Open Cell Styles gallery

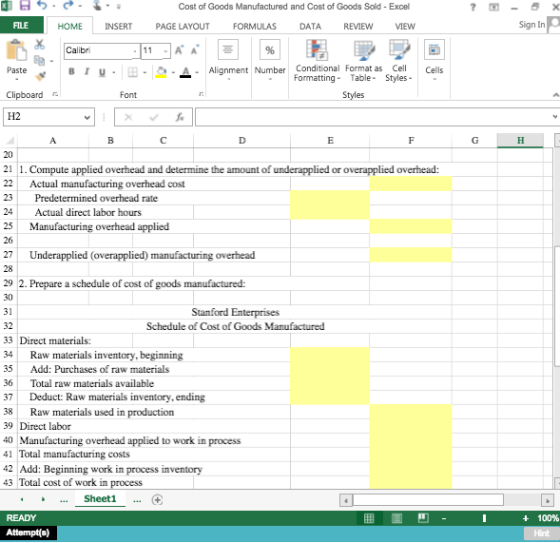tap(399, 61)
